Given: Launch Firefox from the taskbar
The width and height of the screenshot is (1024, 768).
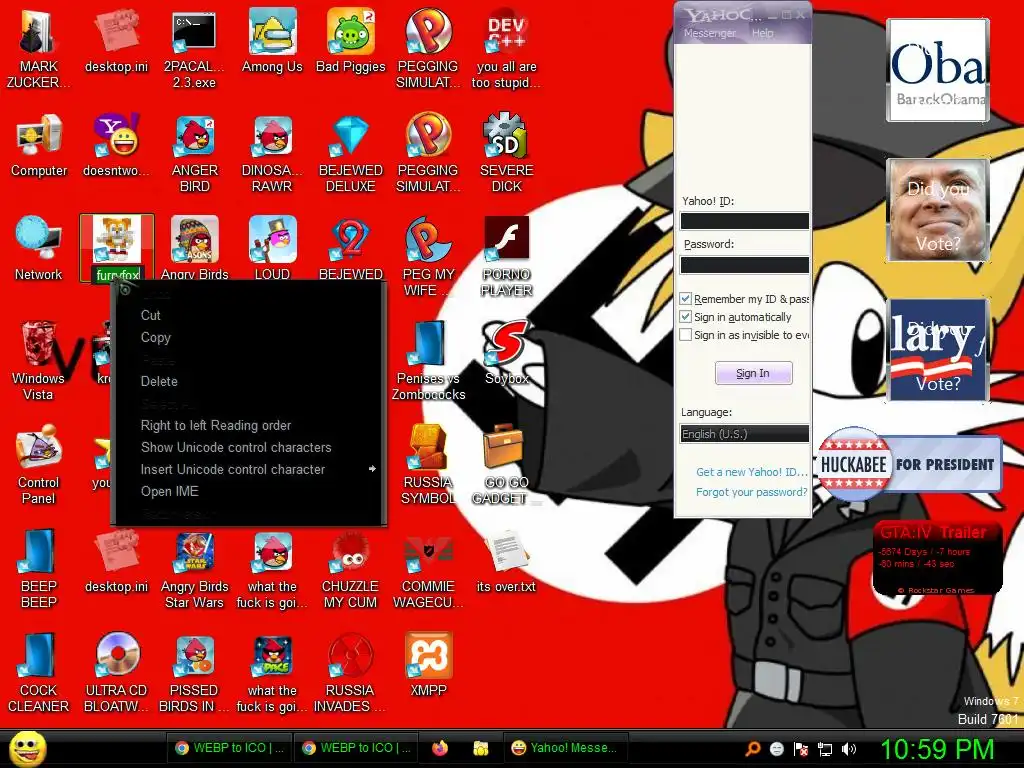Looking at the screenshot, I should [x=440, y=748].
